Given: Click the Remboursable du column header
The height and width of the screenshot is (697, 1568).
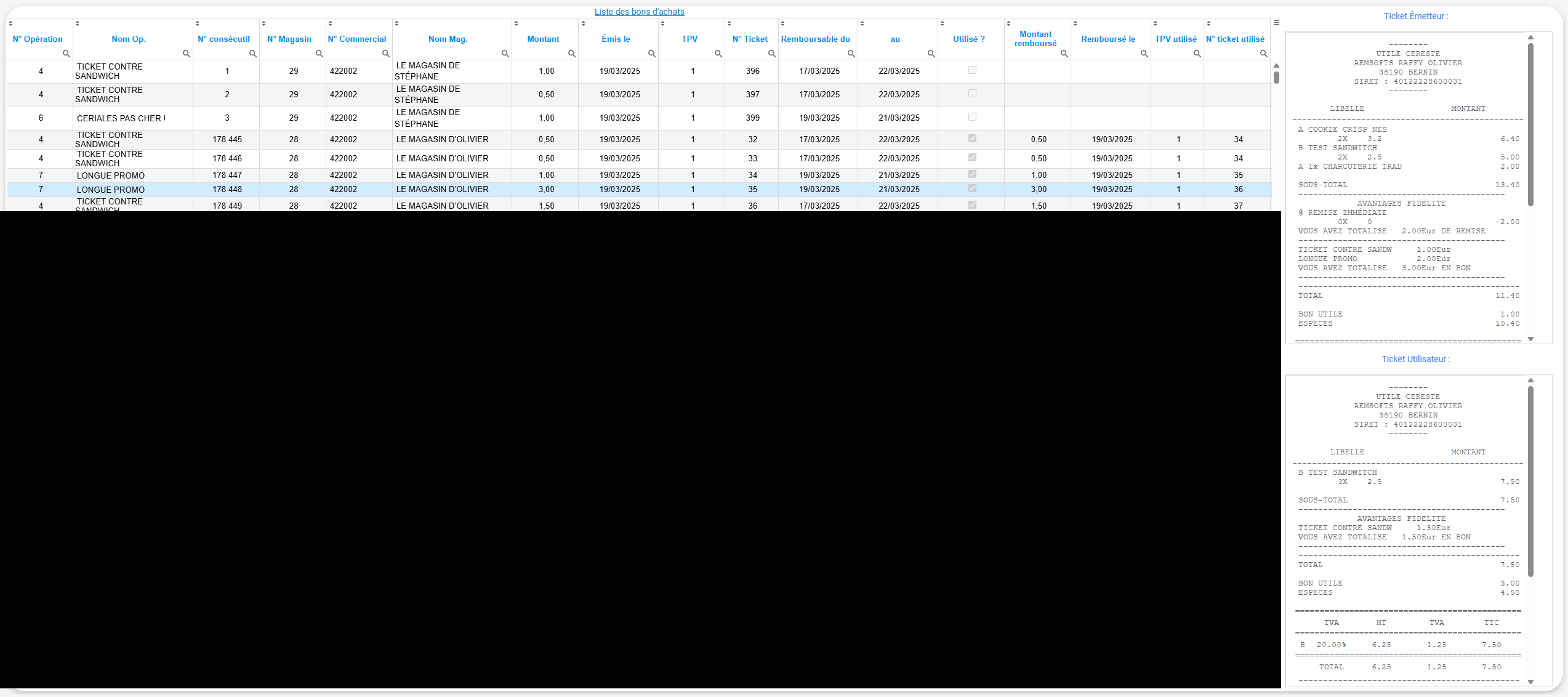Looking at the screenshot, I should (815, 39).
